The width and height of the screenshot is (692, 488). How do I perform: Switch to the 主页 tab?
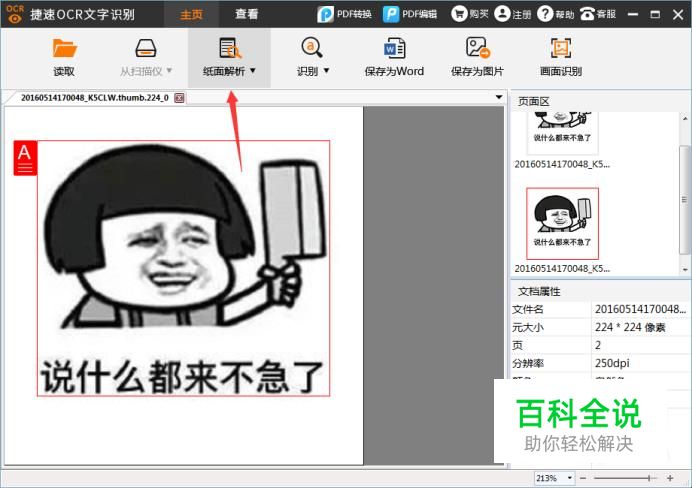192,14
